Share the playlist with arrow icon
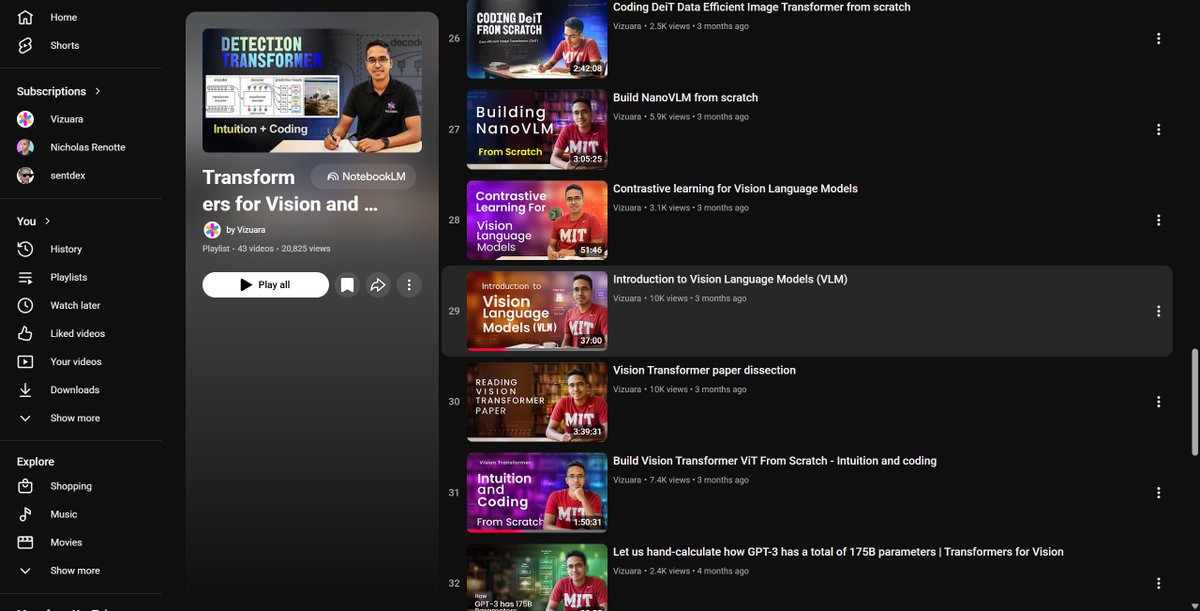This screenshot has height=611, width=1200. click(x=378, y=285)
